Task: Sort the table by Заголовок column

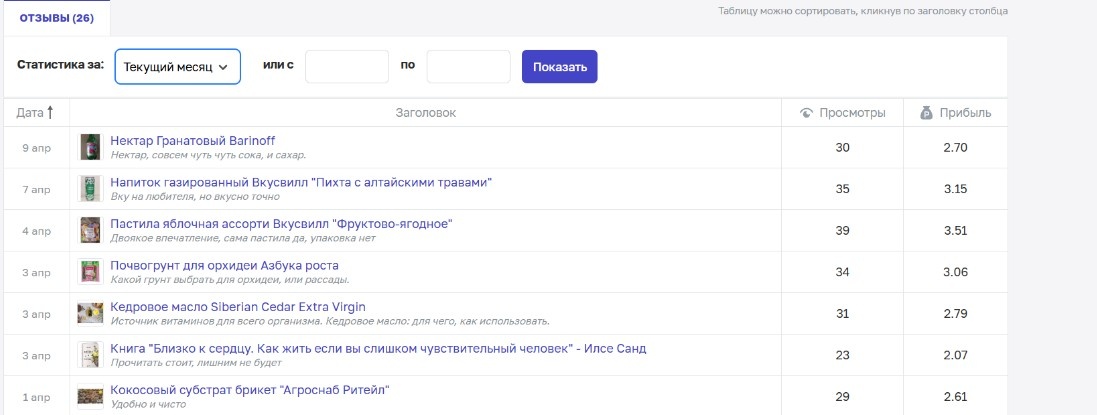Action: click(x=425, y=113)
